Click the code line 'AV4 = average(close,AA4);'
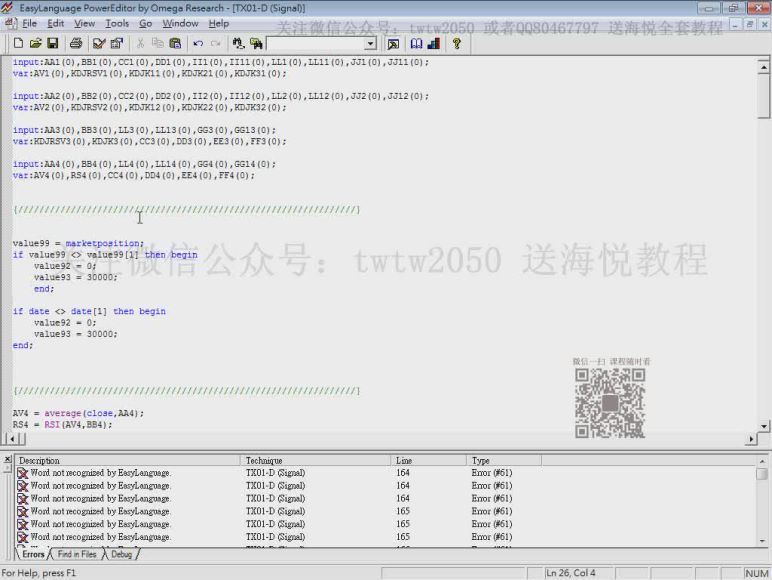This screenshot has height=580, width=772. pyautogui.click(x=78, y=413)
